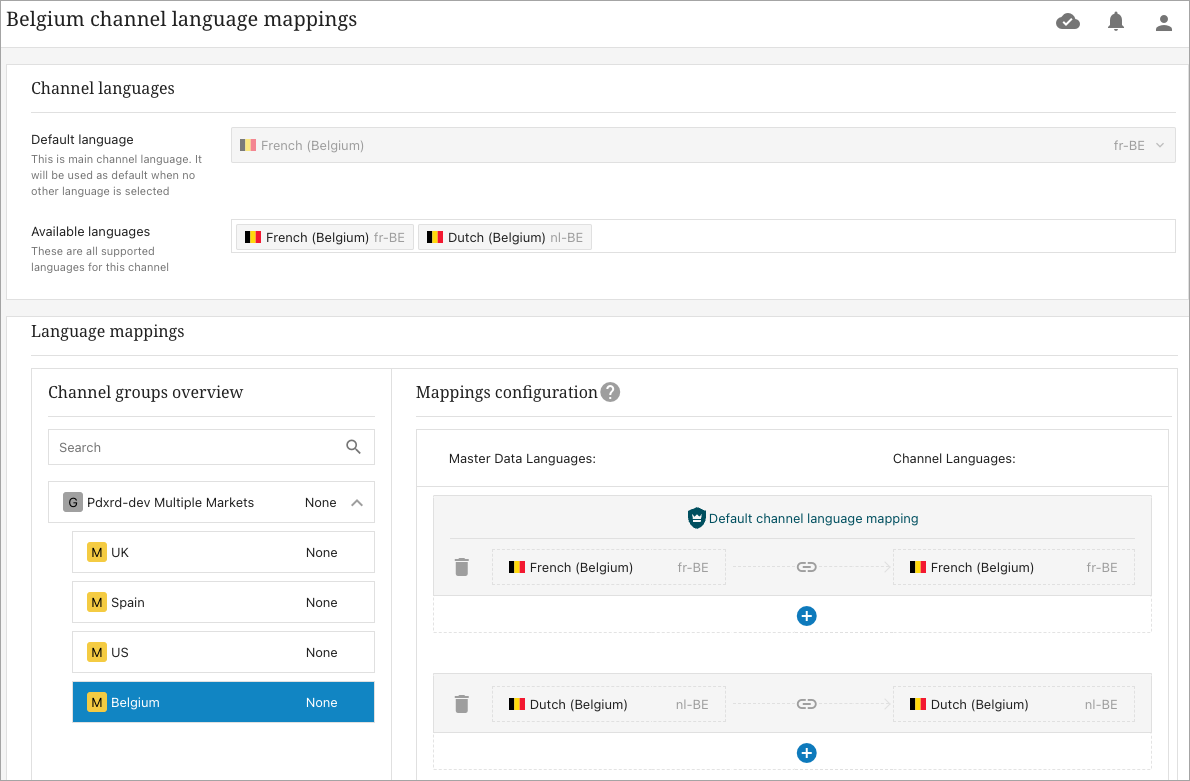Select the US channel
The image size is (1190, 781).
click(223, 653)
